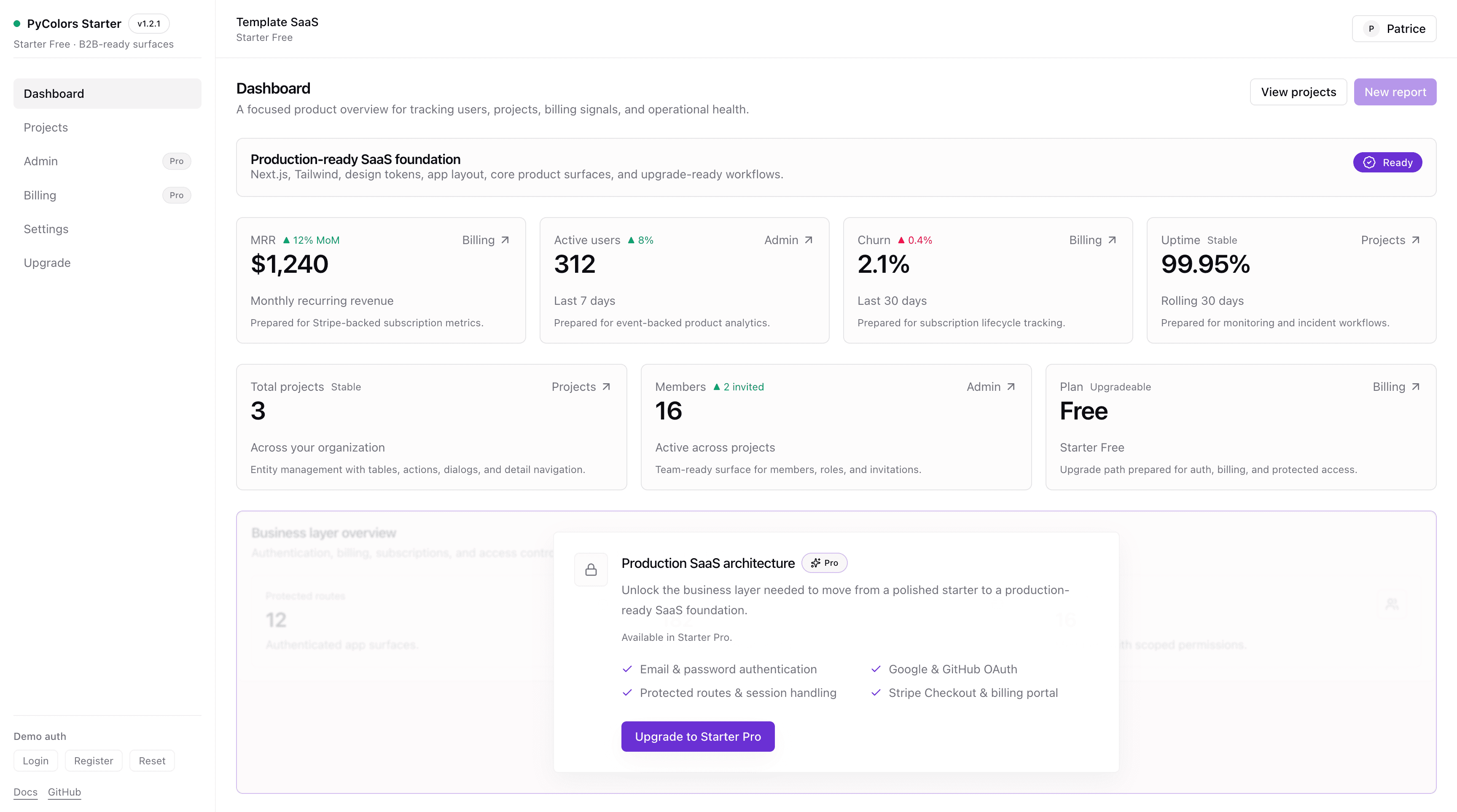The height and width of the screenshot is (812, 1457).
Task: Open the GitHub link
Action: point(65,792)
